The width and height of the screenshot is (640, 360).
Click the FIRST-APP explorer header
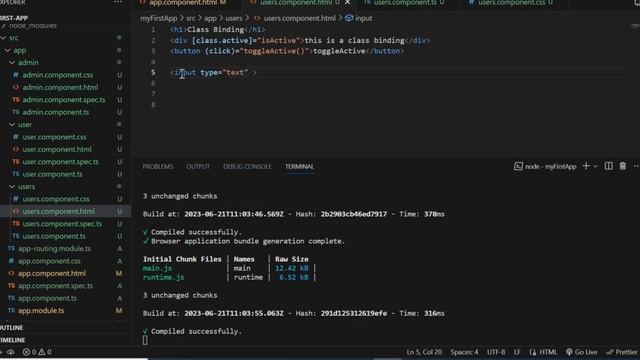pos(14,18)
